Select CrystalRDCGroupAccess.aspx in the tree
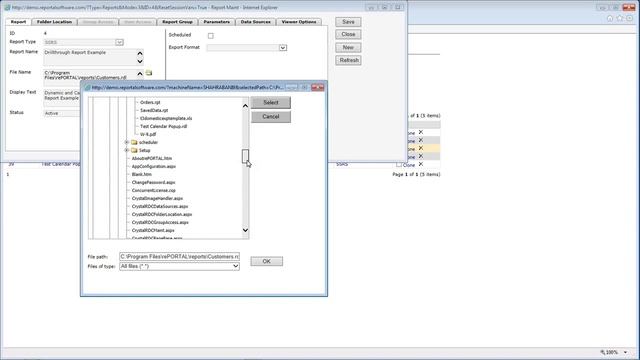This screenshot has width=640, height=360. click(160, 222)
